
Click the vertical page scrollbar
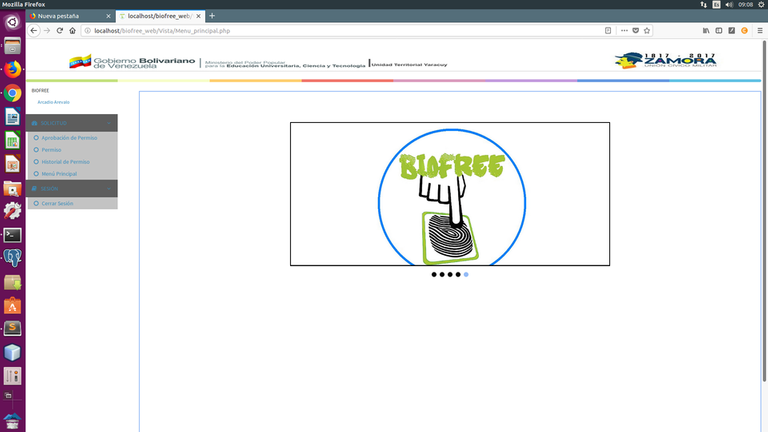pyautogui.click(x=764, y=211)
